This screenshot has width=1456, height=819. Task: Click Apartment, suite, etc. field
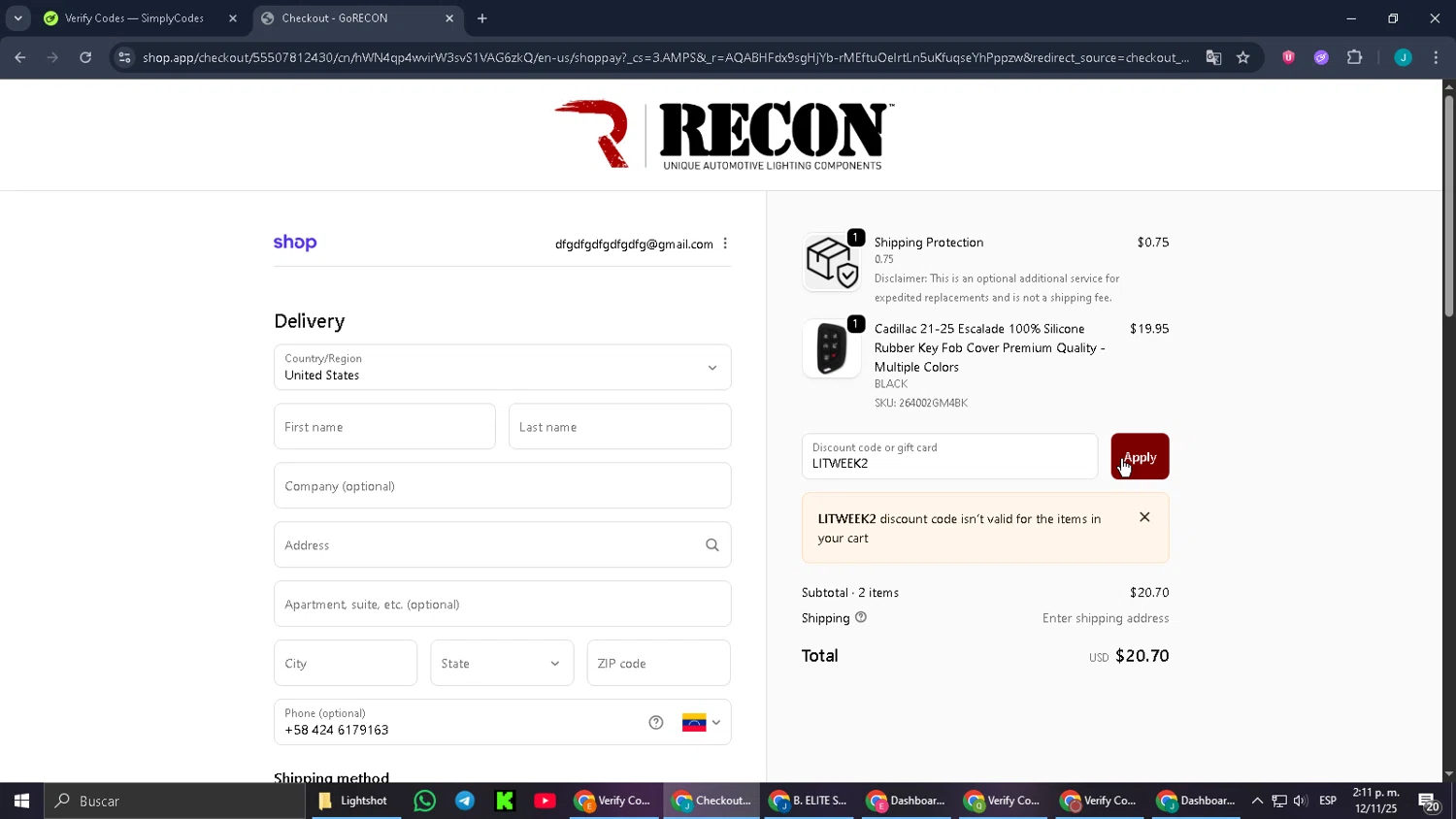[x=503, y=605]
